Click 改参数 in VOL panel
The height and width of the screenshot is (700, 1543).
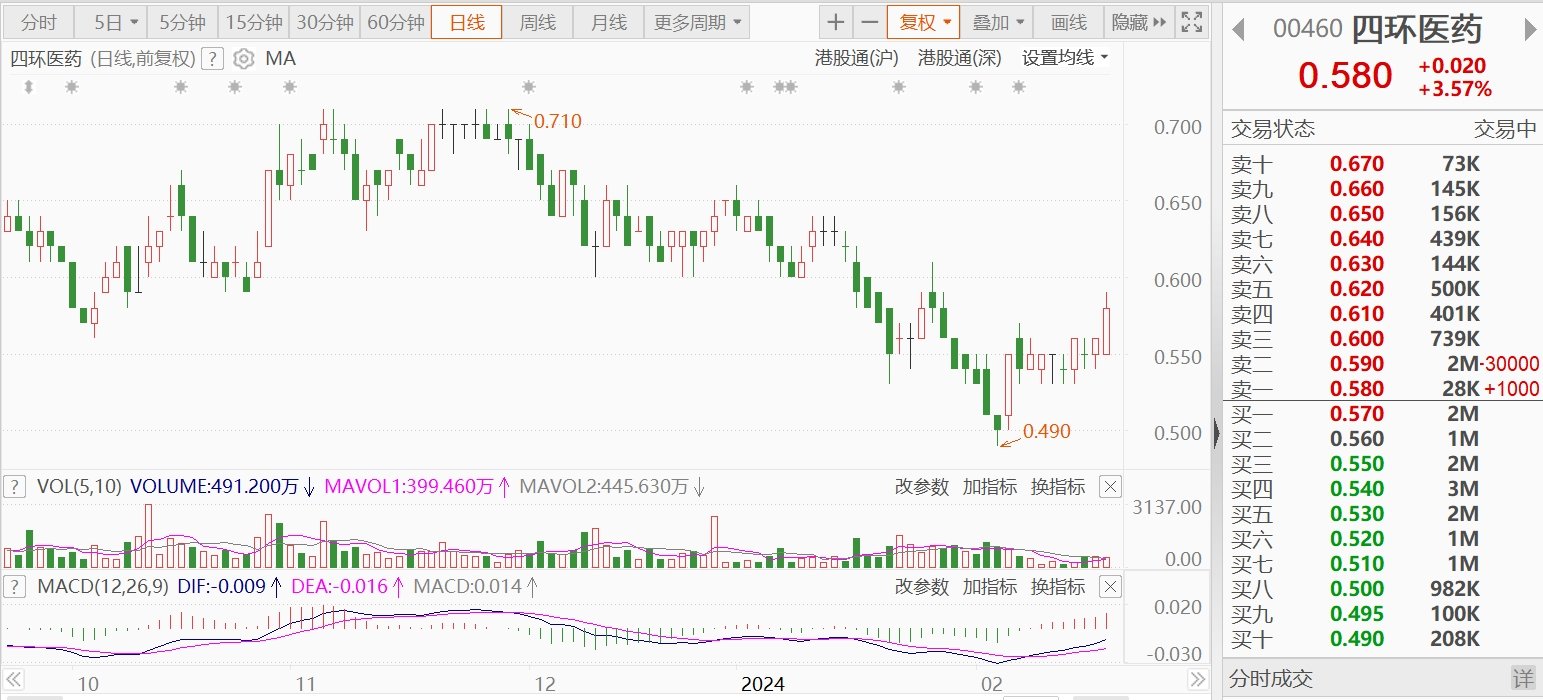click(x=921, y=487)
